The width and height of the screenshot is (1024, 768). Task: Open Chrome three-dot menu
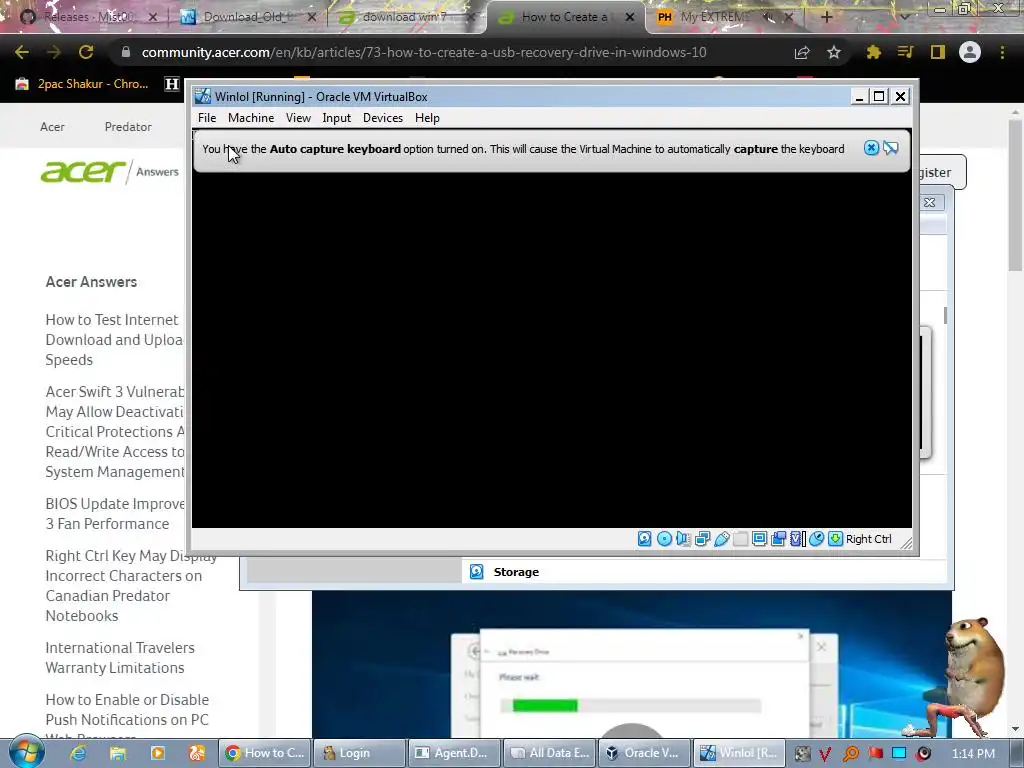tap(1002, 52)
